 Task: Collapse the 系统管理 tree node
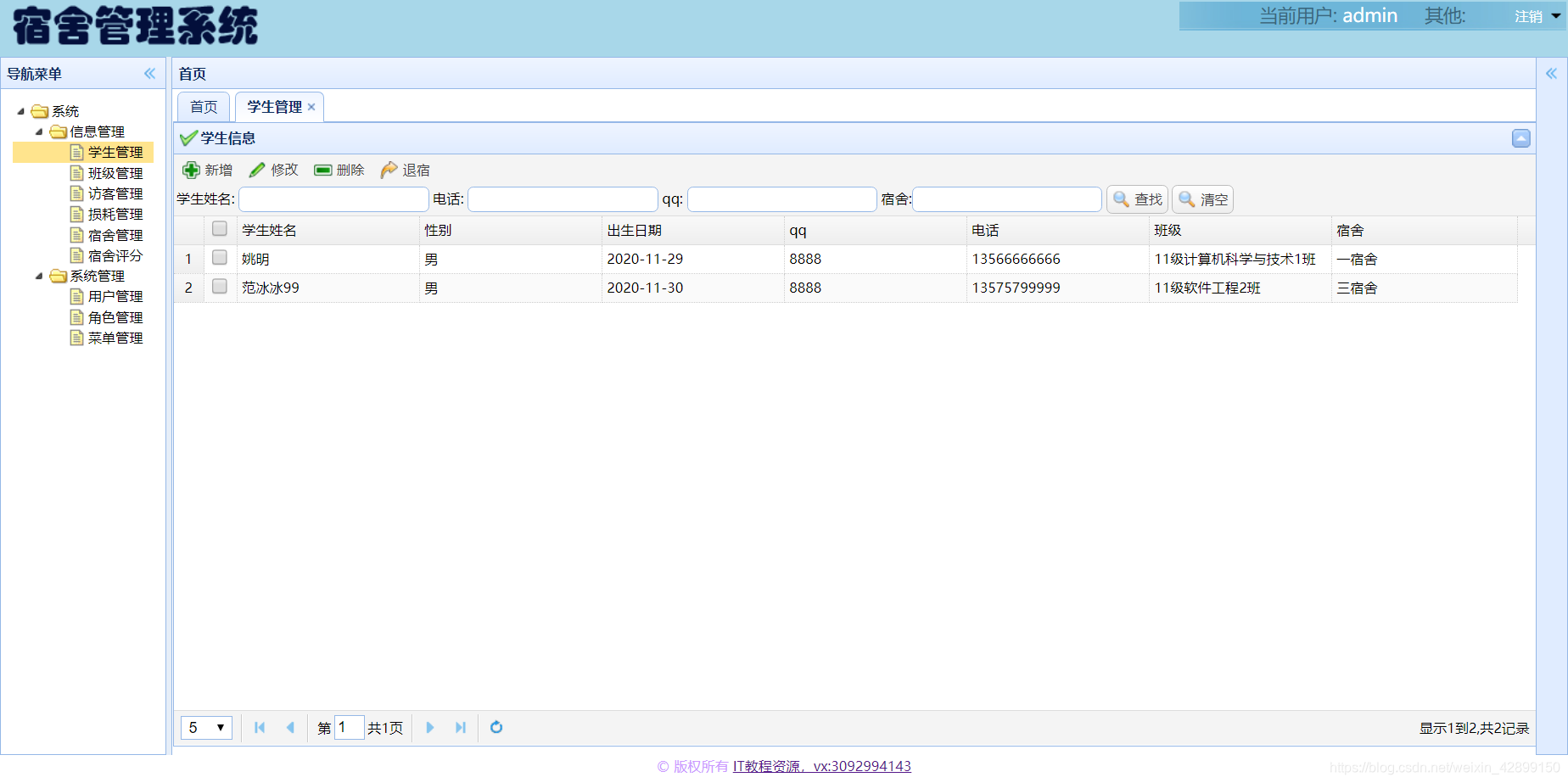click(39, 276)
